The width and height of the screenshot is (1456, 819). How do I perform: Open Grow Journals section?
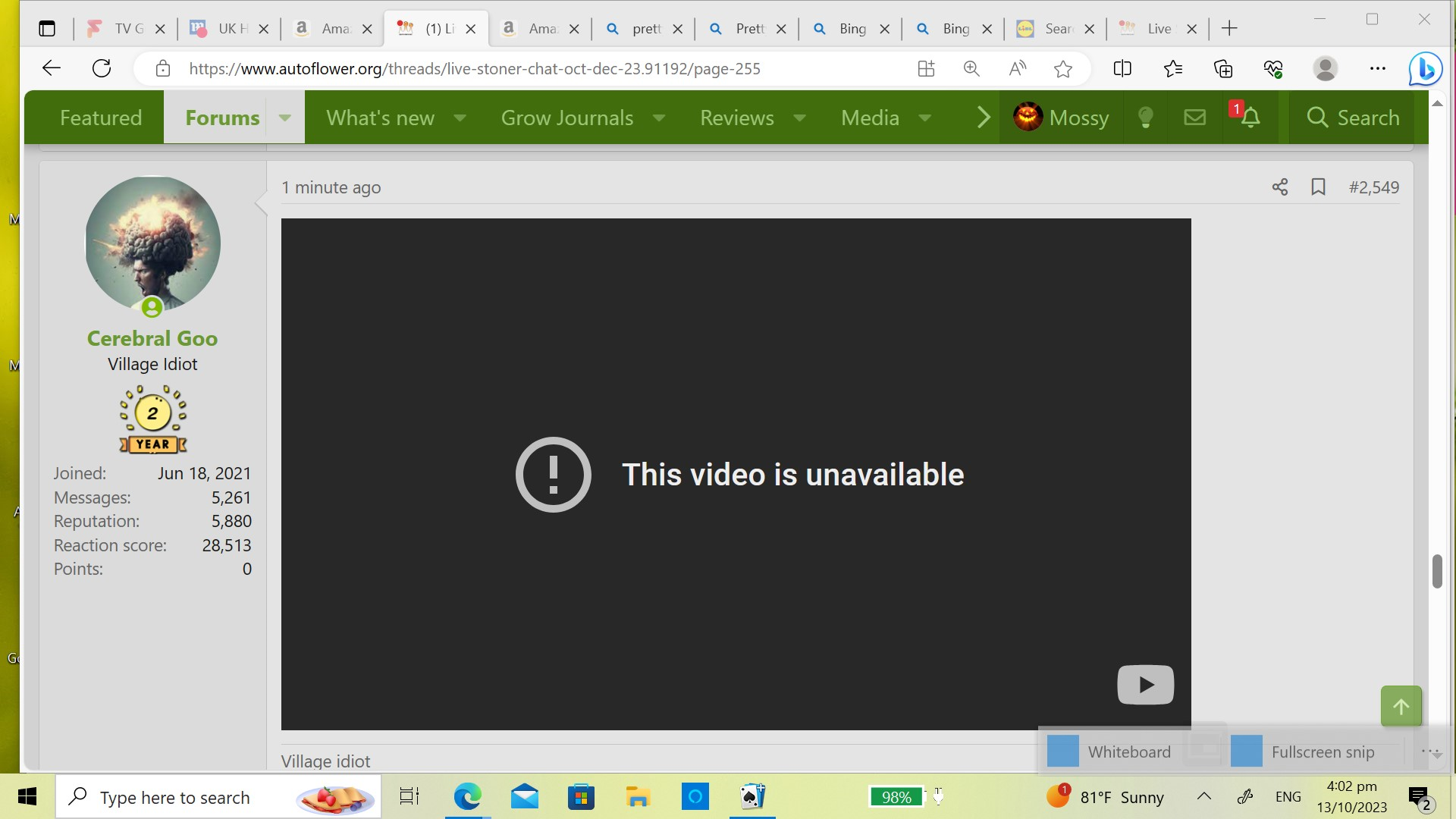click(566, 118)
